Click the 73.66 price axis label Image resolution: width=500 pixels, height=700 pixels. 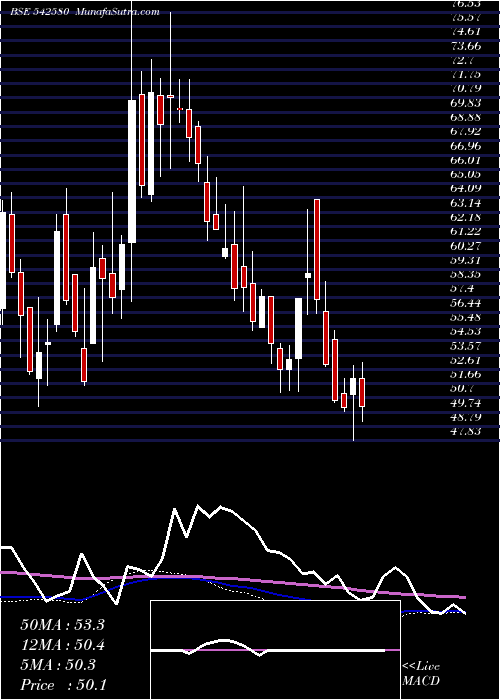[x=467, y=46]
